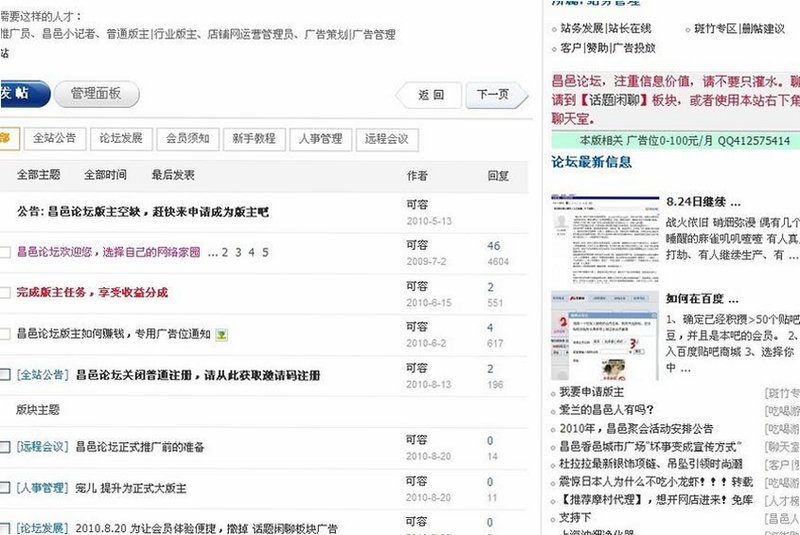
Task: Click image attachment icon on 版主如何赚钱 thread
Action: [x=221, y=335]
